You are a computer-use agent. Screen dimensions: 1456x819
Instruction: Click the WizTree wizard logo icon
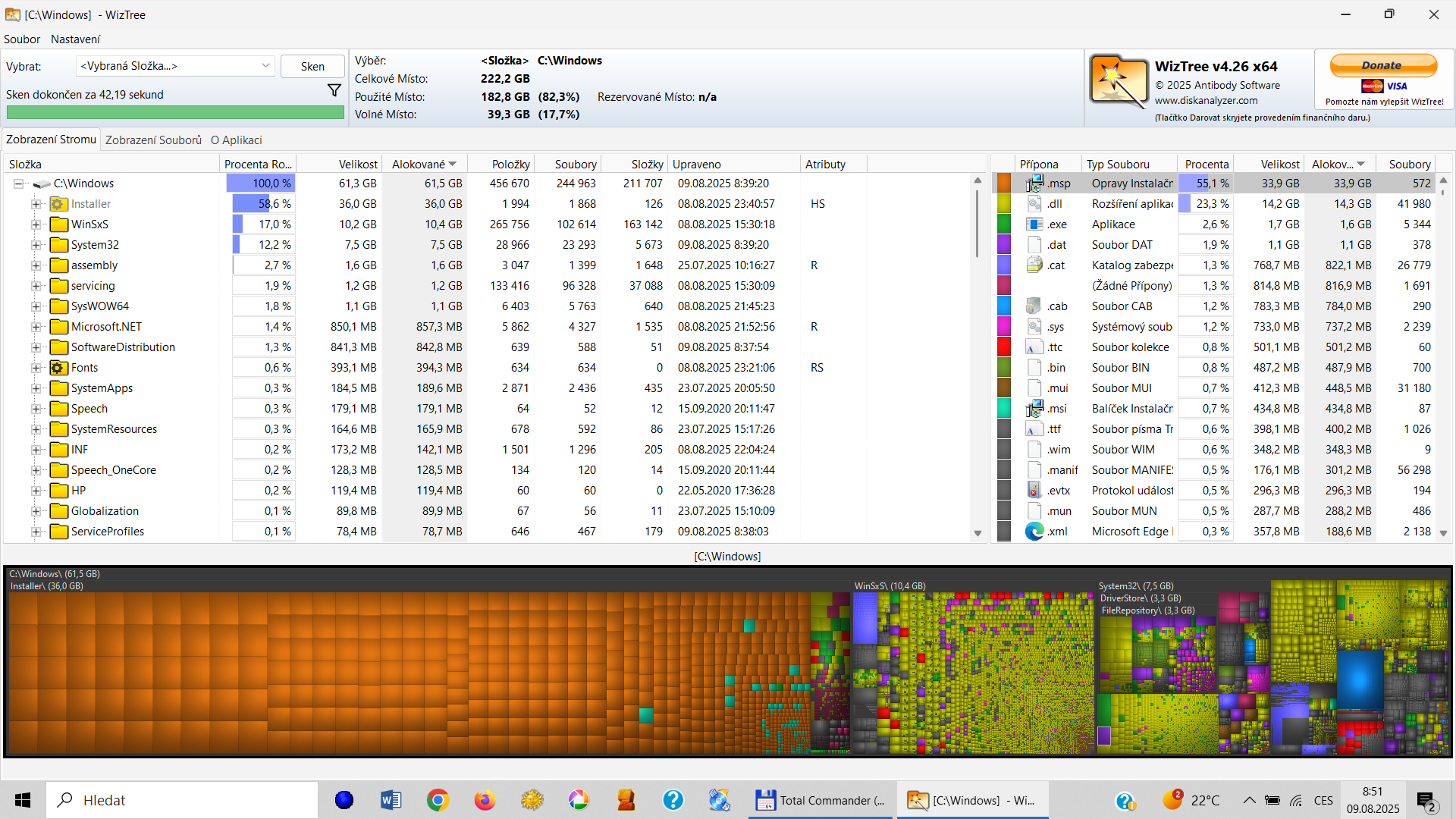click(x=1119, y=81)
